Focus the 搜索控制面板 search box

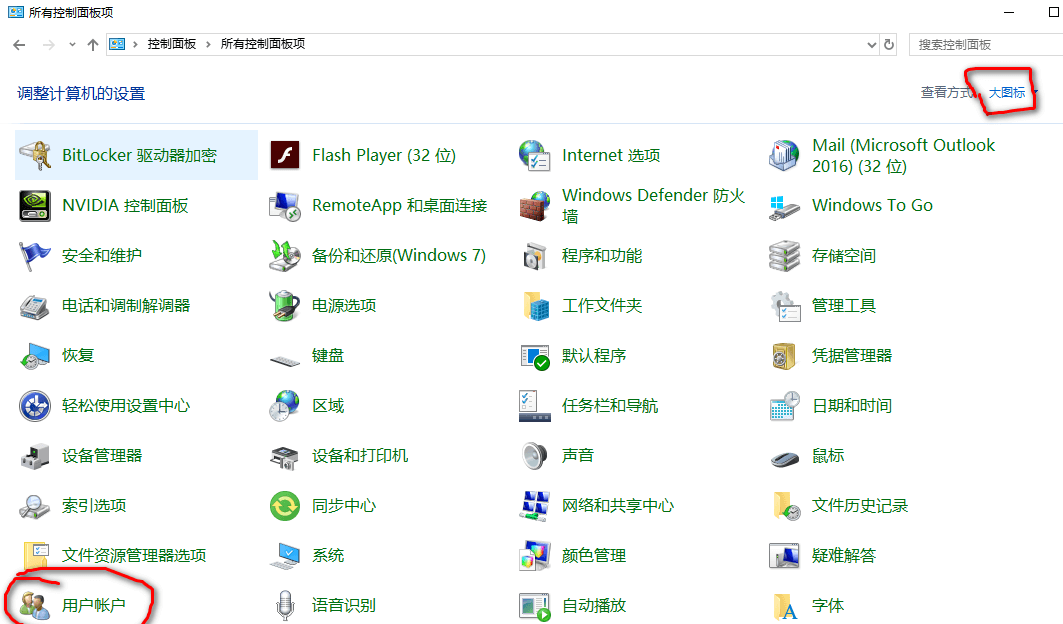click(x=986, y=45)
